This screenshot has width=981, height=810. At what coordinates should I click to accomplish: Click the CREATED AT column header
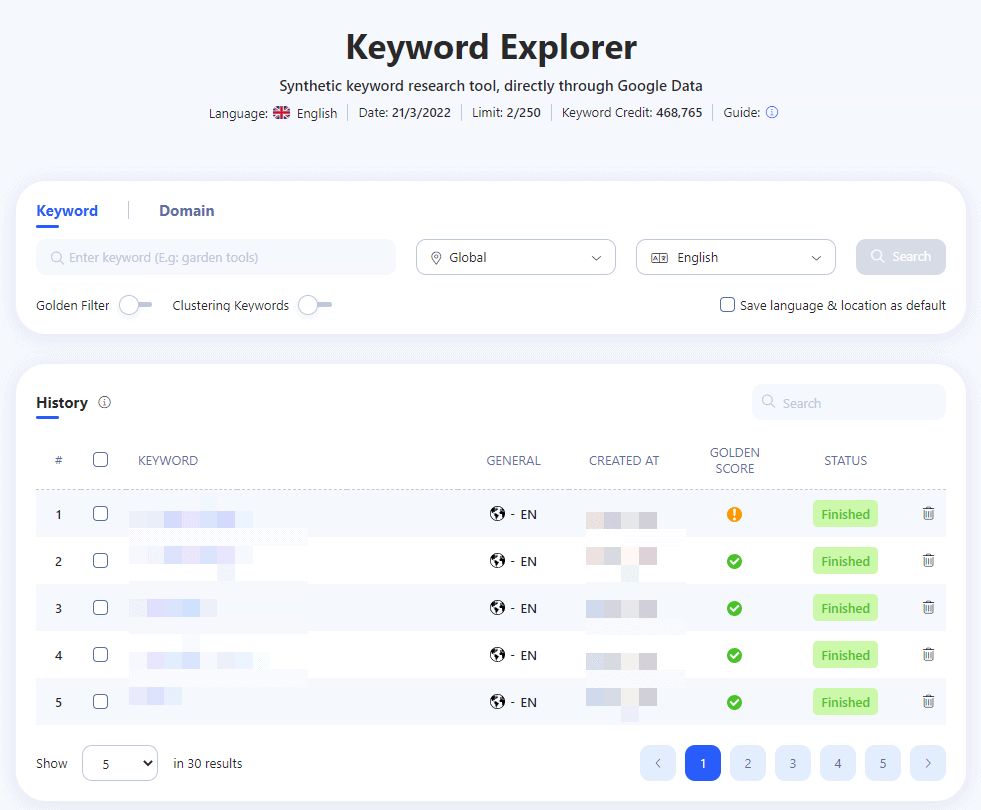(x=624, y=461)
